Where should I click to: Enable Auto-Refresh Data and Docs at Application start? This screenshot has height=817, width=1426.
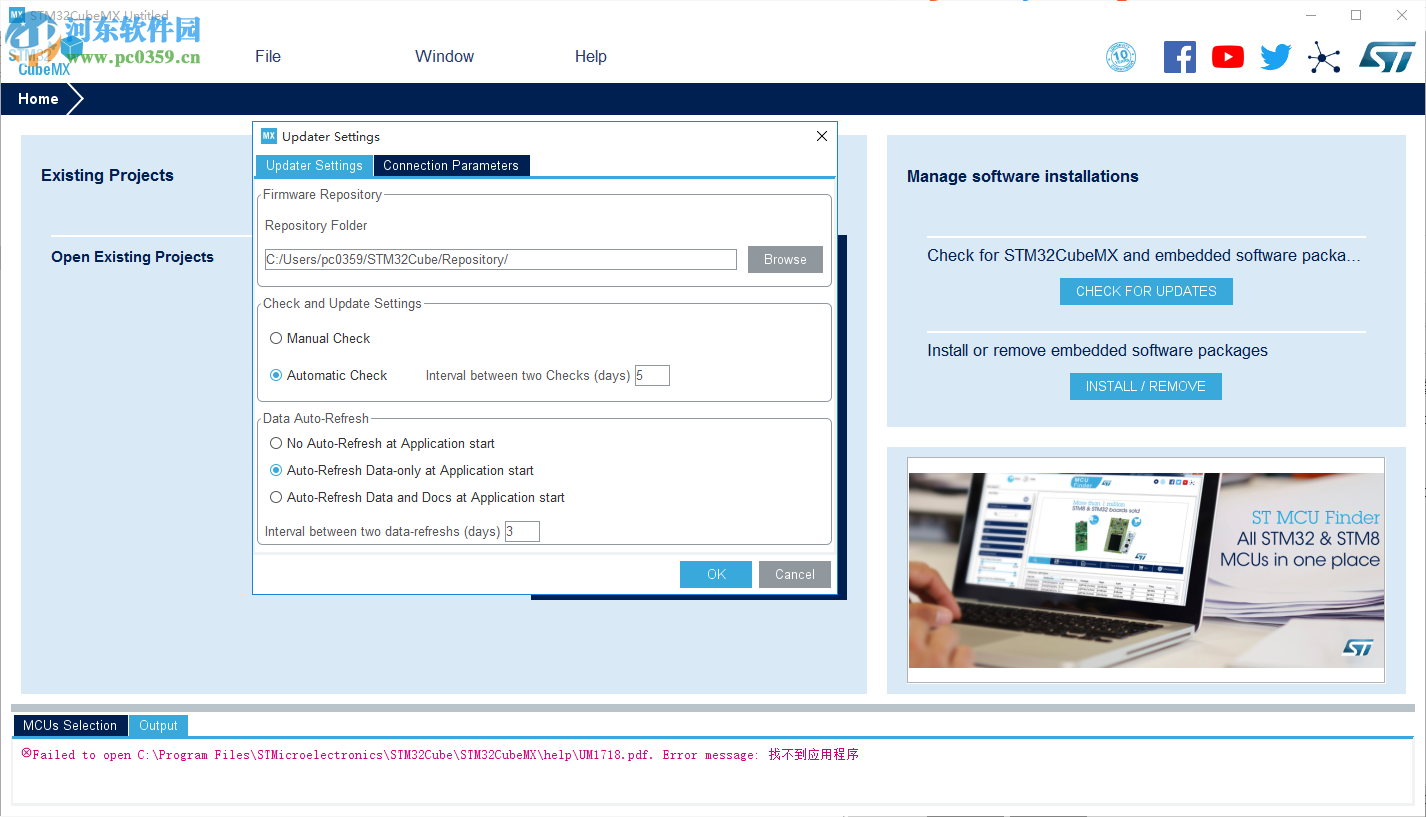[276, 497]
